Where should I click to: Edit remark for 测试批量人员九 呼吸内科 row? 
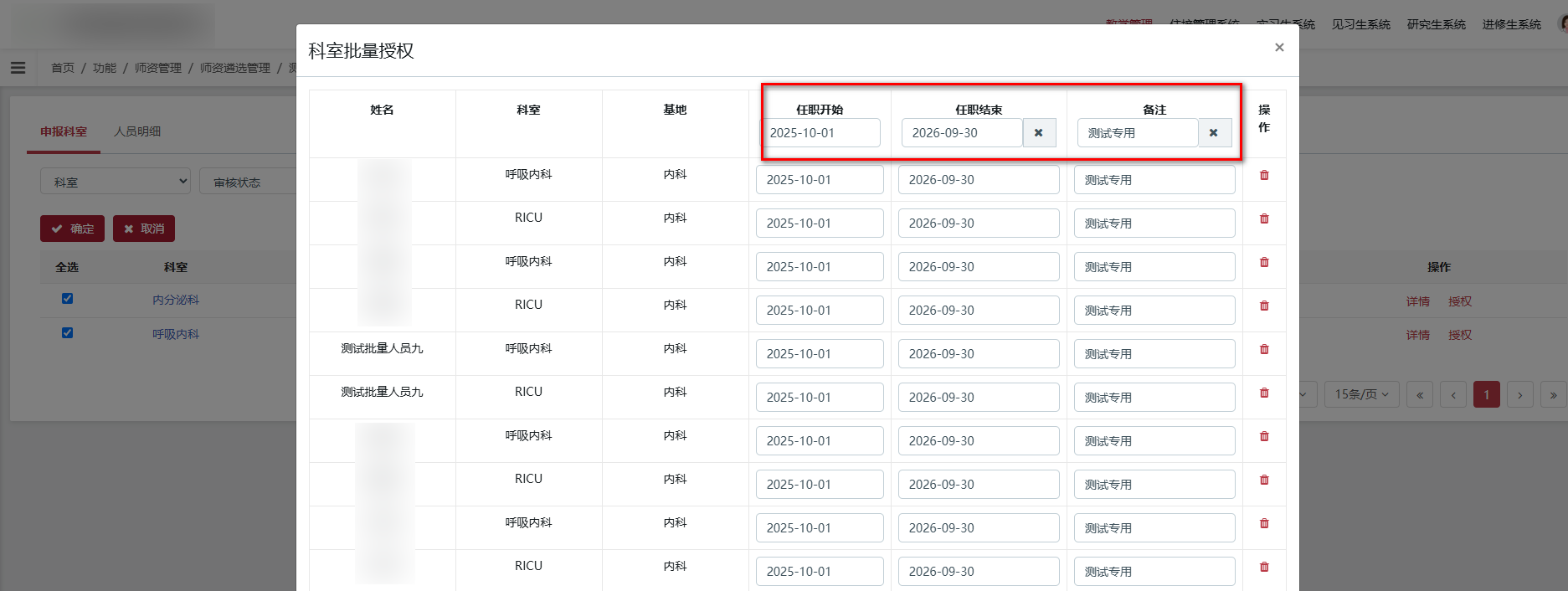[x=1154, y=354]
